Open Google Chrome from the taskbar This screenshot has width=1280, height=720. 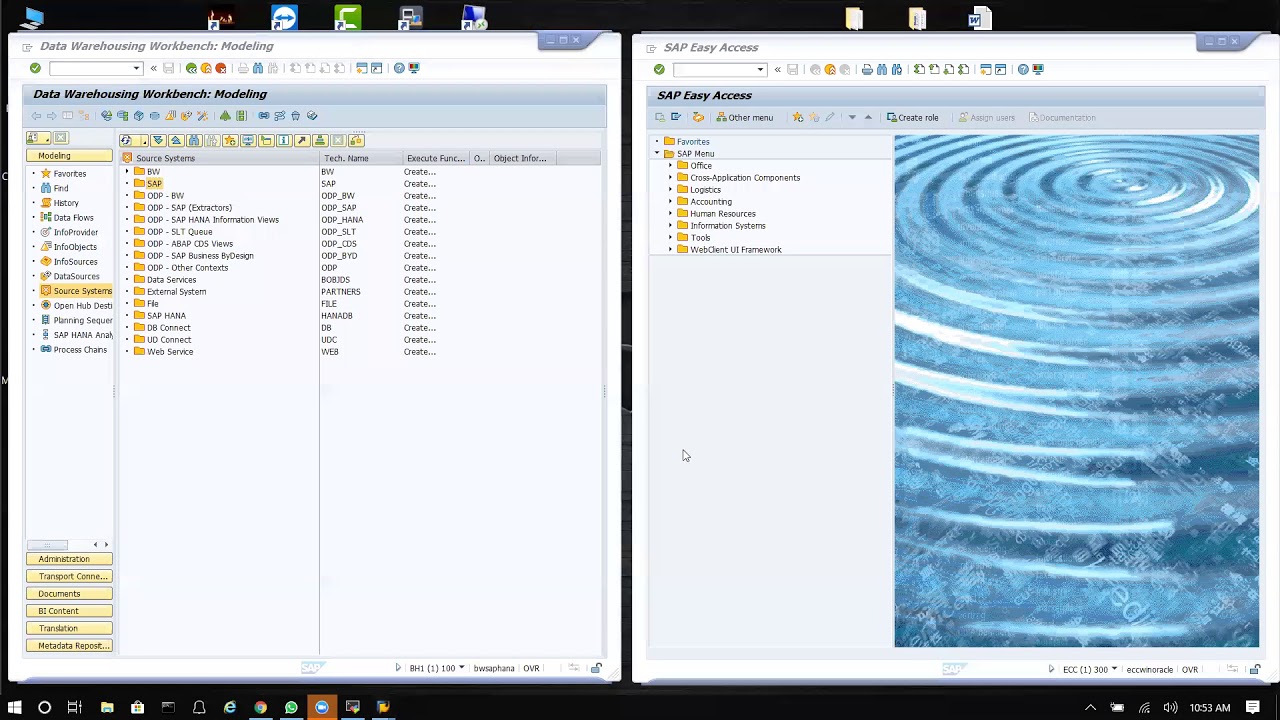tap(260, 707)
